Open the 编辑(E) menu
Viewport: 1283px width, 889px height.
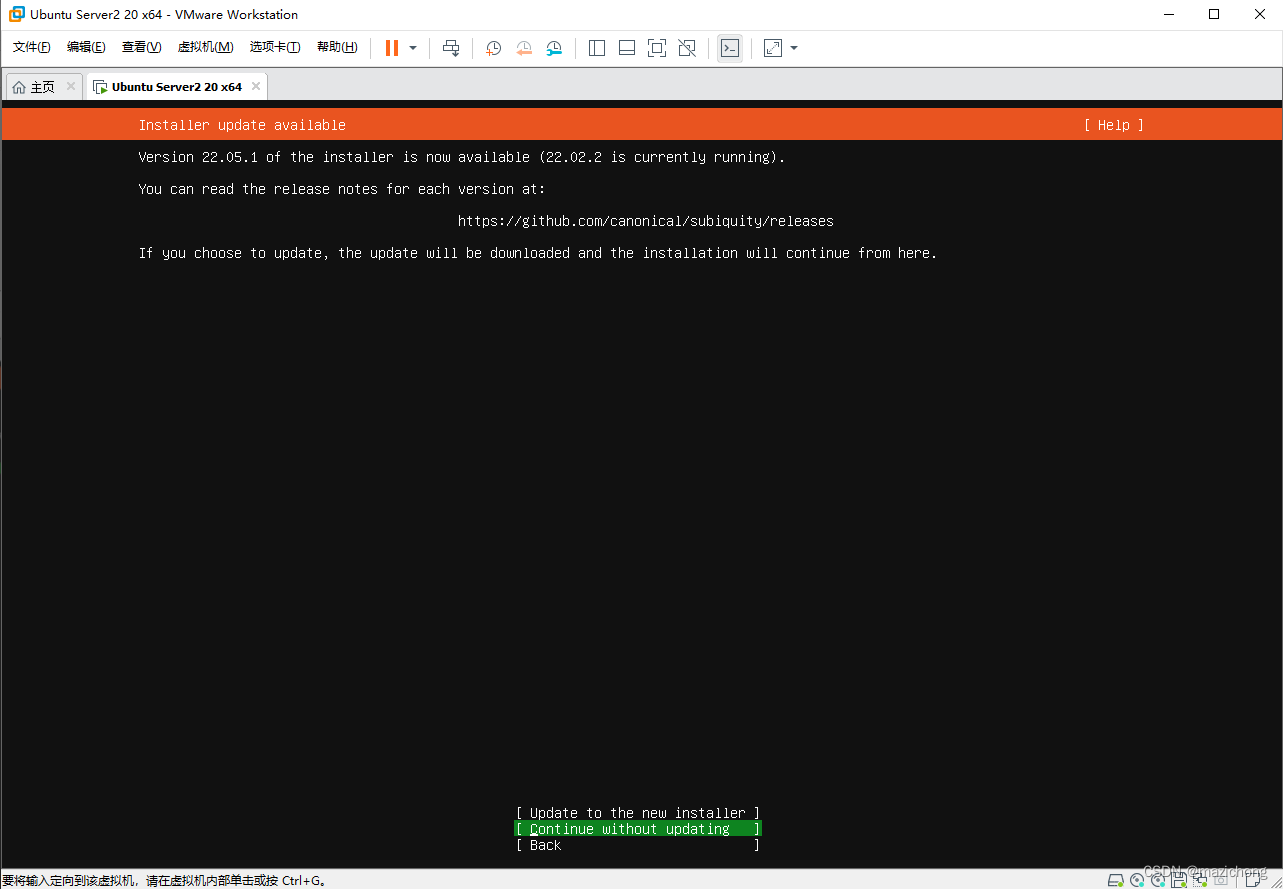tap(86, 47)
